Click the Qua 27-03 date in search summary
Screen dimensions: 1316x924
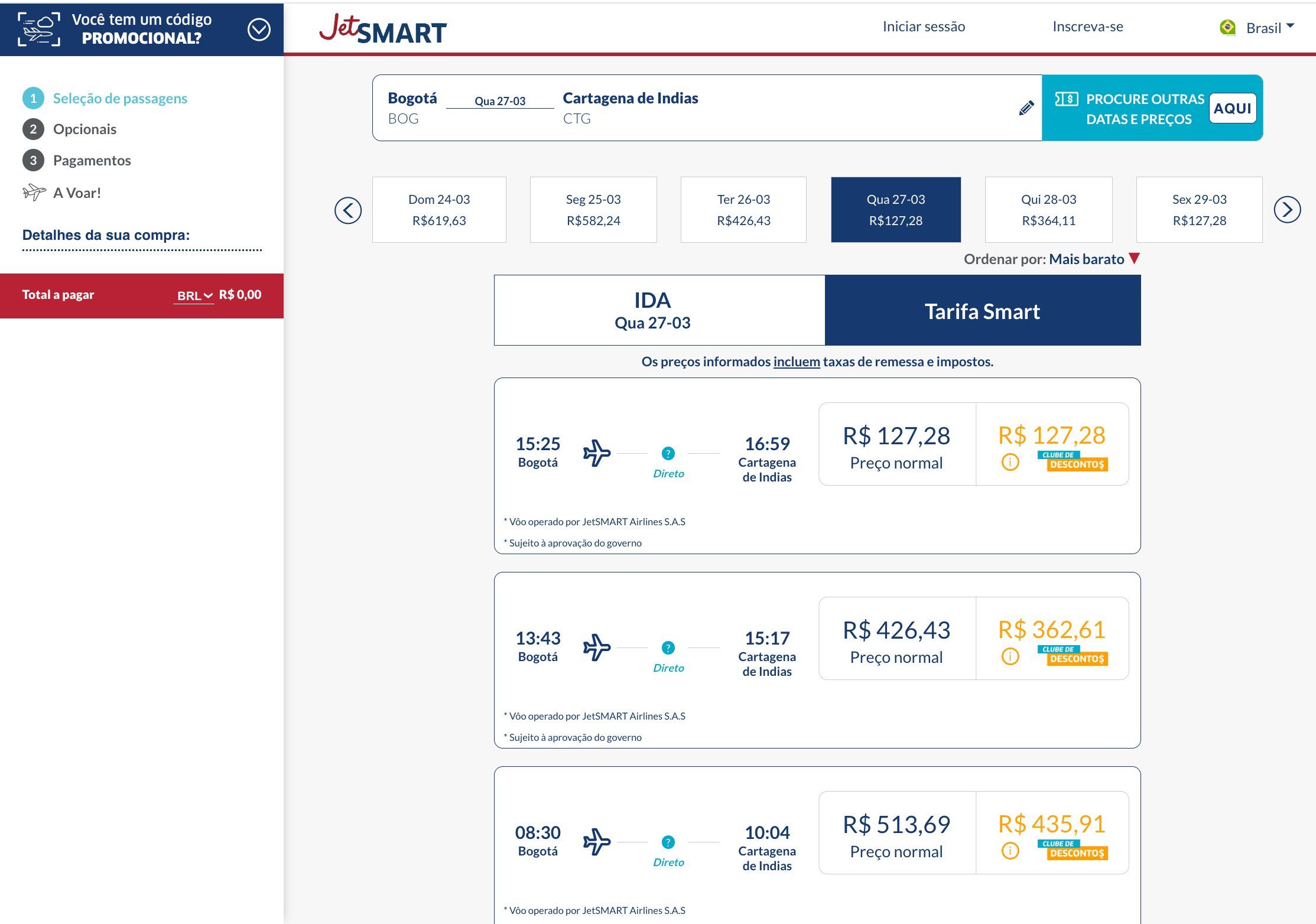[x=500, y=101]
